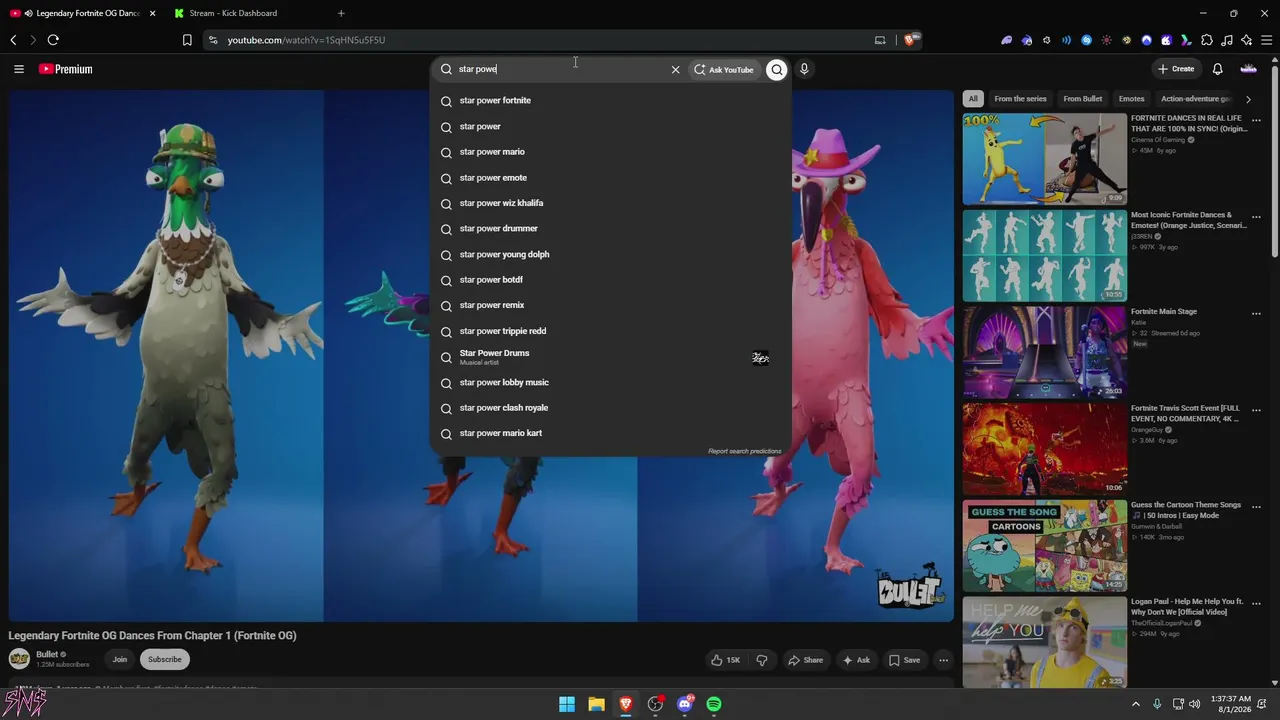1280x720 pixels.
Task: Open more options for Fortnite Main Stage
Action: pos(1257,313)
